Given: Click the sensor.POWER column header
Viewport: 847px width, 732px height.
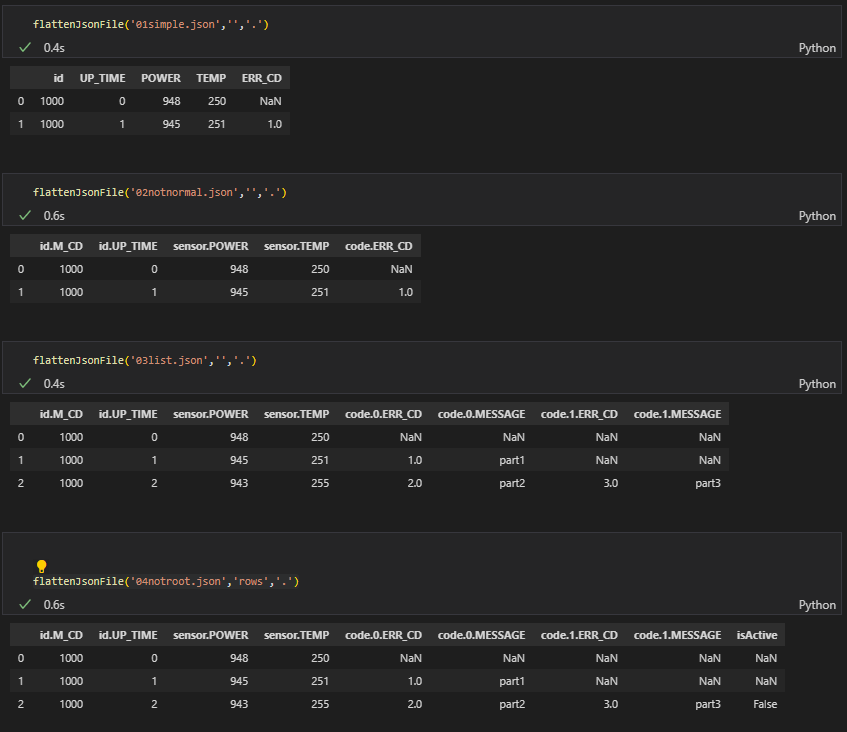Looking at the screenshot, I should point(210,245).
